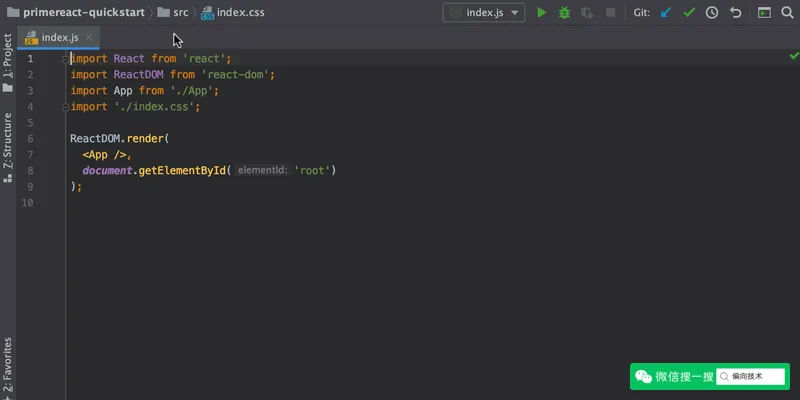The width and height of the screenshot is (800, 400).
Task: Click the render method call on line 6
Action: coord(145,139)
